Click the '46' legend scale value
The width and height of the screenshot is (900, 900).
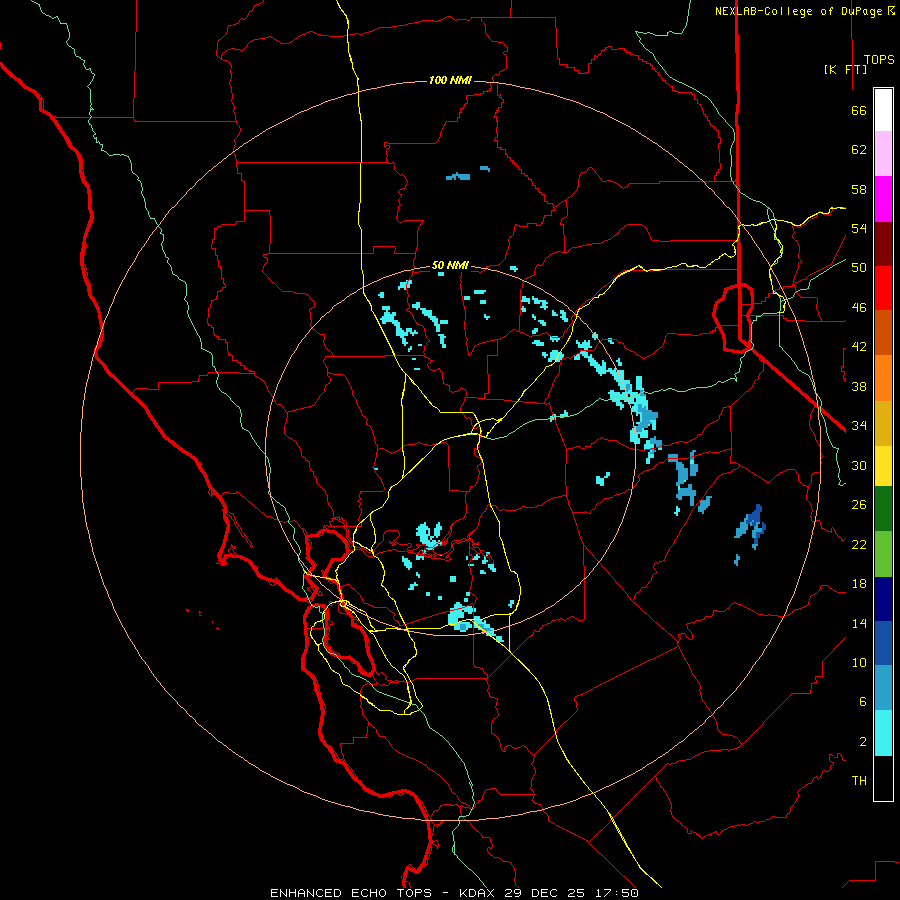coord(859,307)
